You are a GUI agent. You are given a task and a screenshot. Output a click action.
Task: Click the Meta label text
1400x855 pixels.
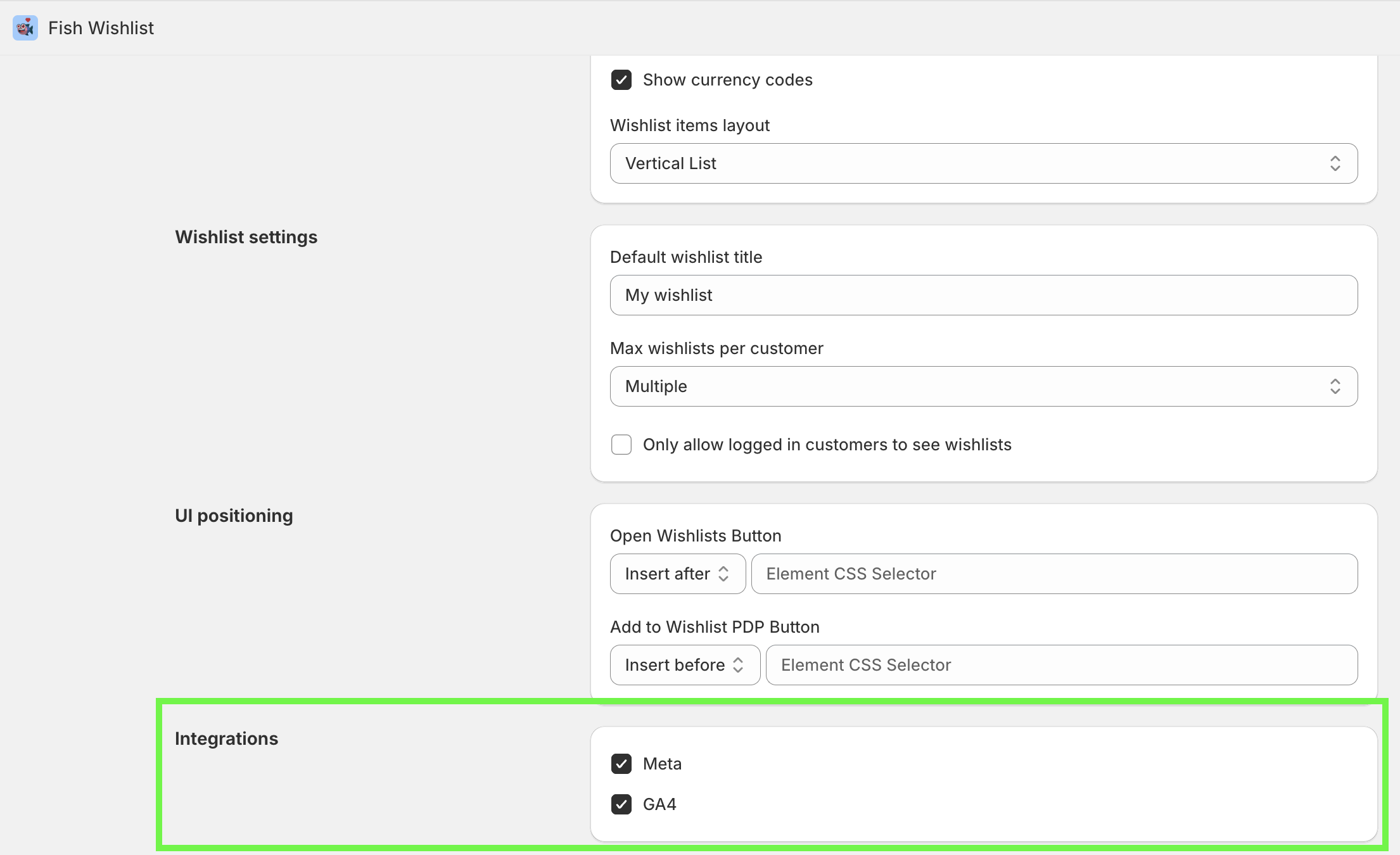coord(662,764)
